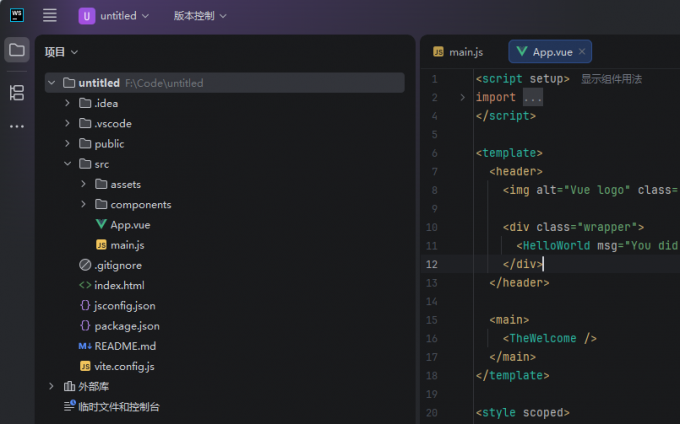Expand the assets folder
Image resolution: width=680 pixels, height=424 pixels.
83,184
